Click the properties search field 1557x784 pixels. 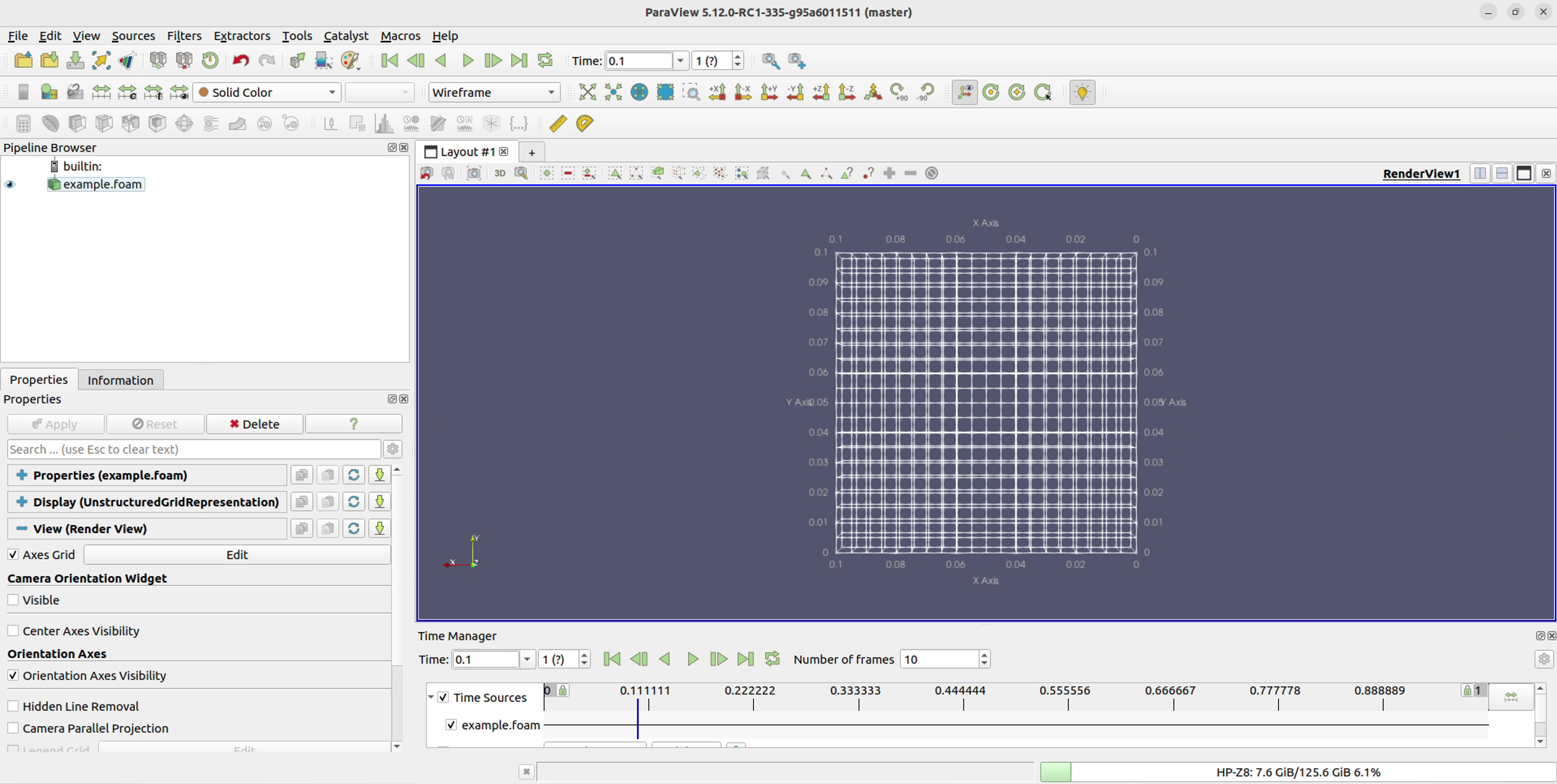194,449
